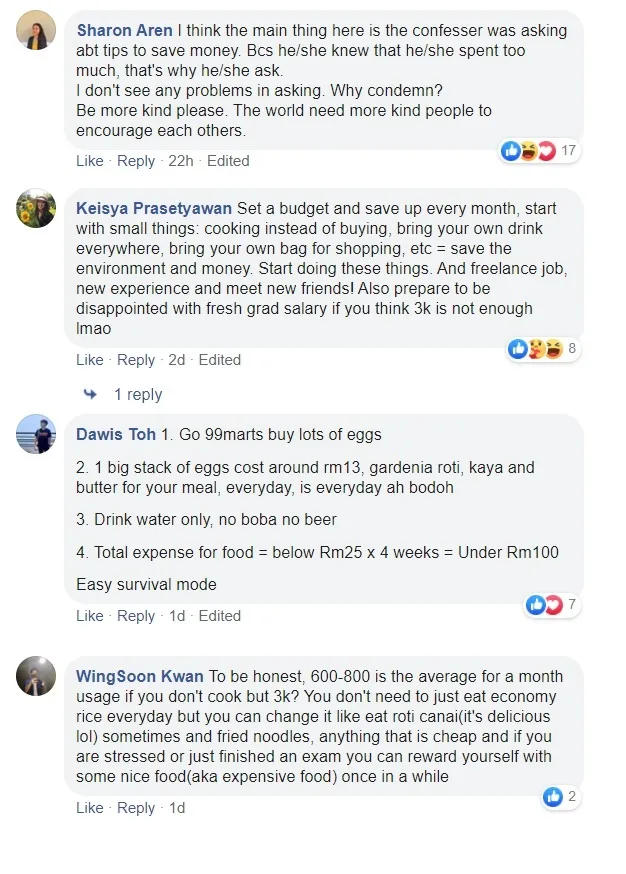Open Dawis Toh's profile avatar
626x874 pixels.
pos(36,435)
